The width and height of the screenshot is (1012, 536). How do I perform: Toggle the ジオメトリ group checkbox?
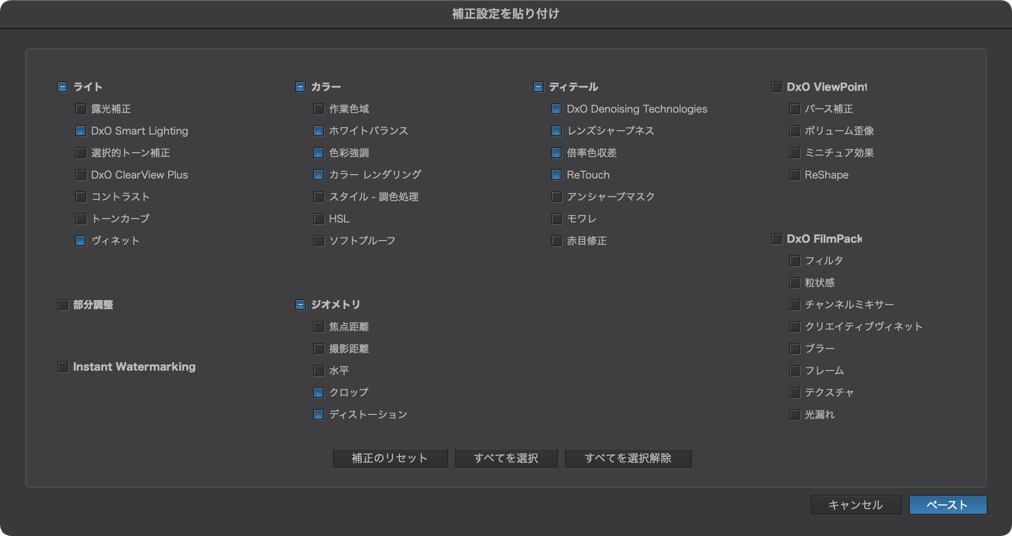[x=300, y=305]
